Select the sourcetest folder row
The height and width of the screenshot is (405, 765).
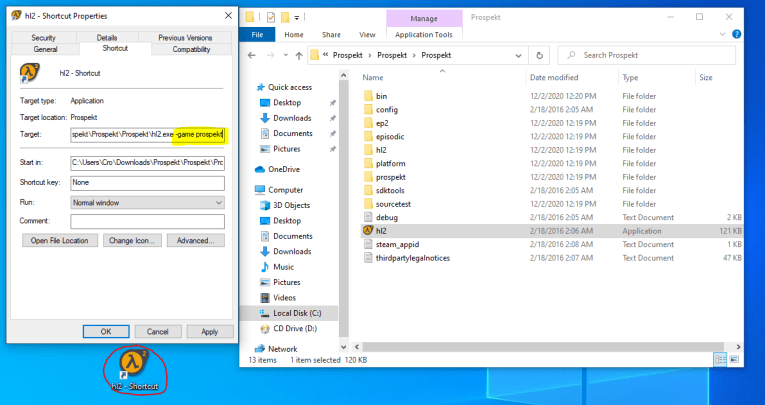click(551, 204)
